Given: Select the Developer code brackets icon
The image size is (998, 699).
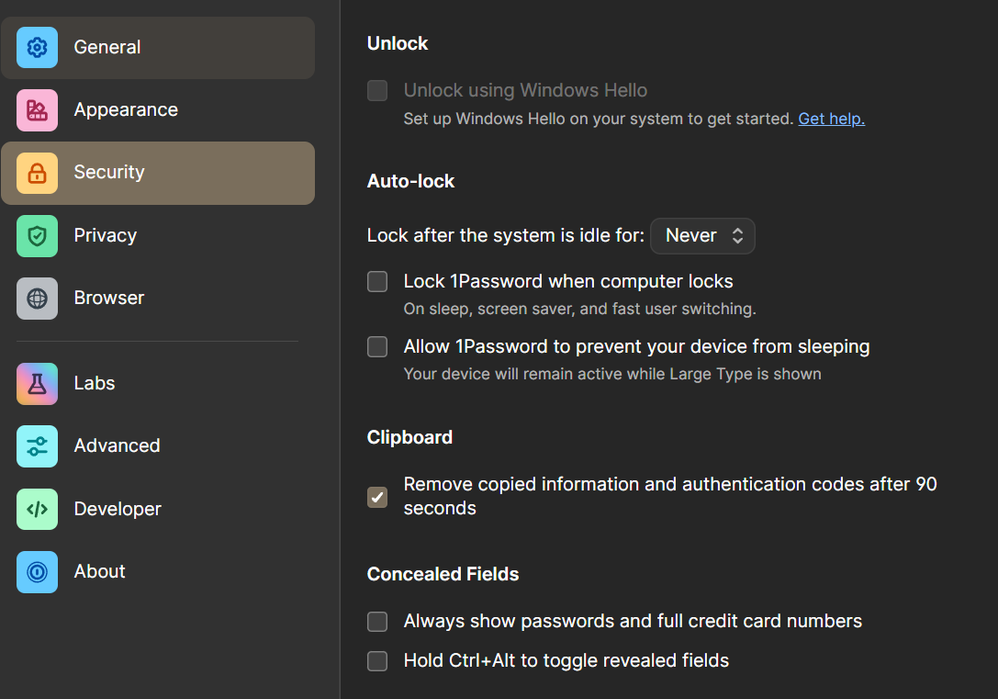Looking at the screenshot, I should pos(37,509).
